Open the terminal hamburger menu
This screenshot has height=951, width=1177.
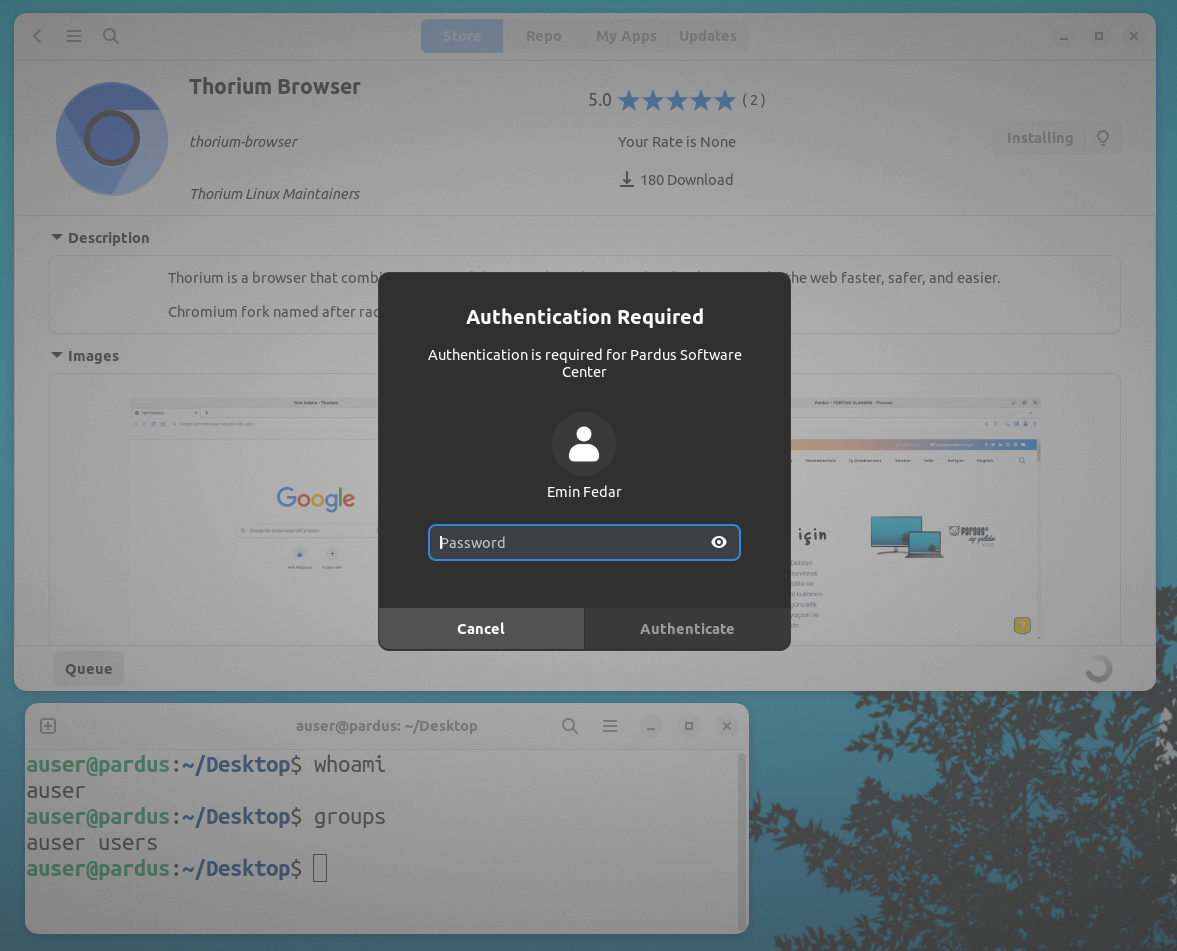(x=610, y=726)
